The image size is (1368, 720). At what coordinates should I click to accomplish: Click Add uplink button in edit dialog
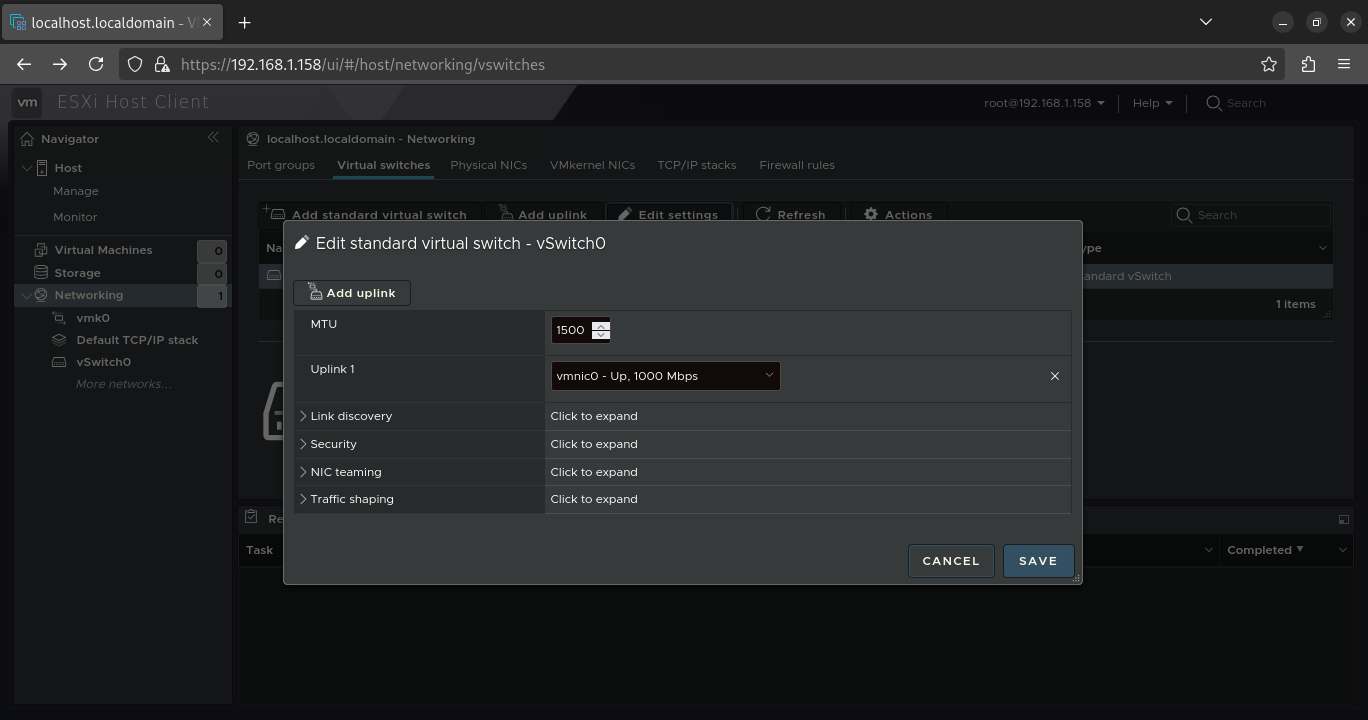click(x=352, y=293)
